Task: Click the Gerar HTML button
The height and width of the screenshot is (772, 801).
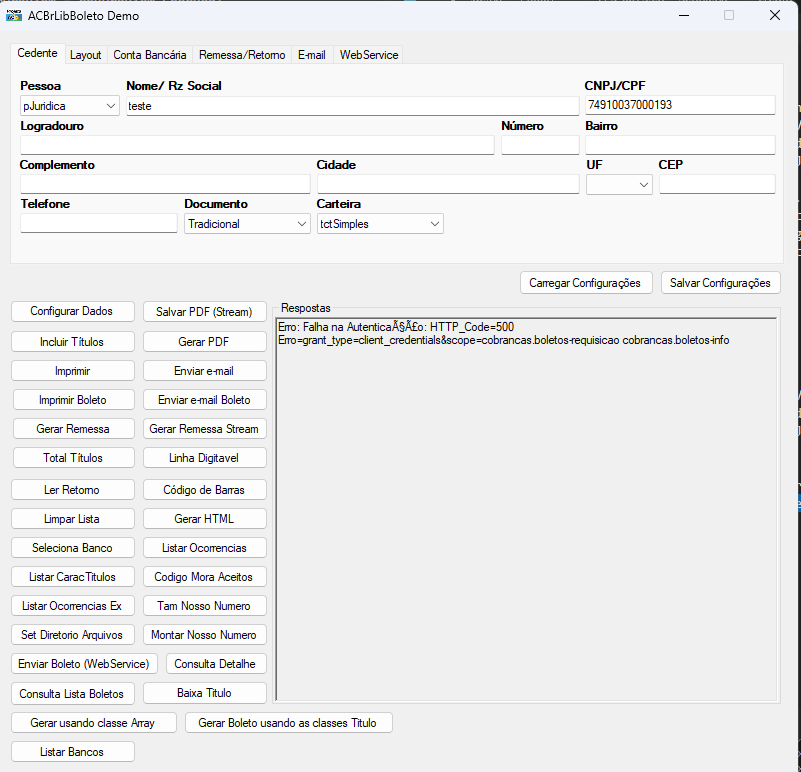Action: coord(204,519)
